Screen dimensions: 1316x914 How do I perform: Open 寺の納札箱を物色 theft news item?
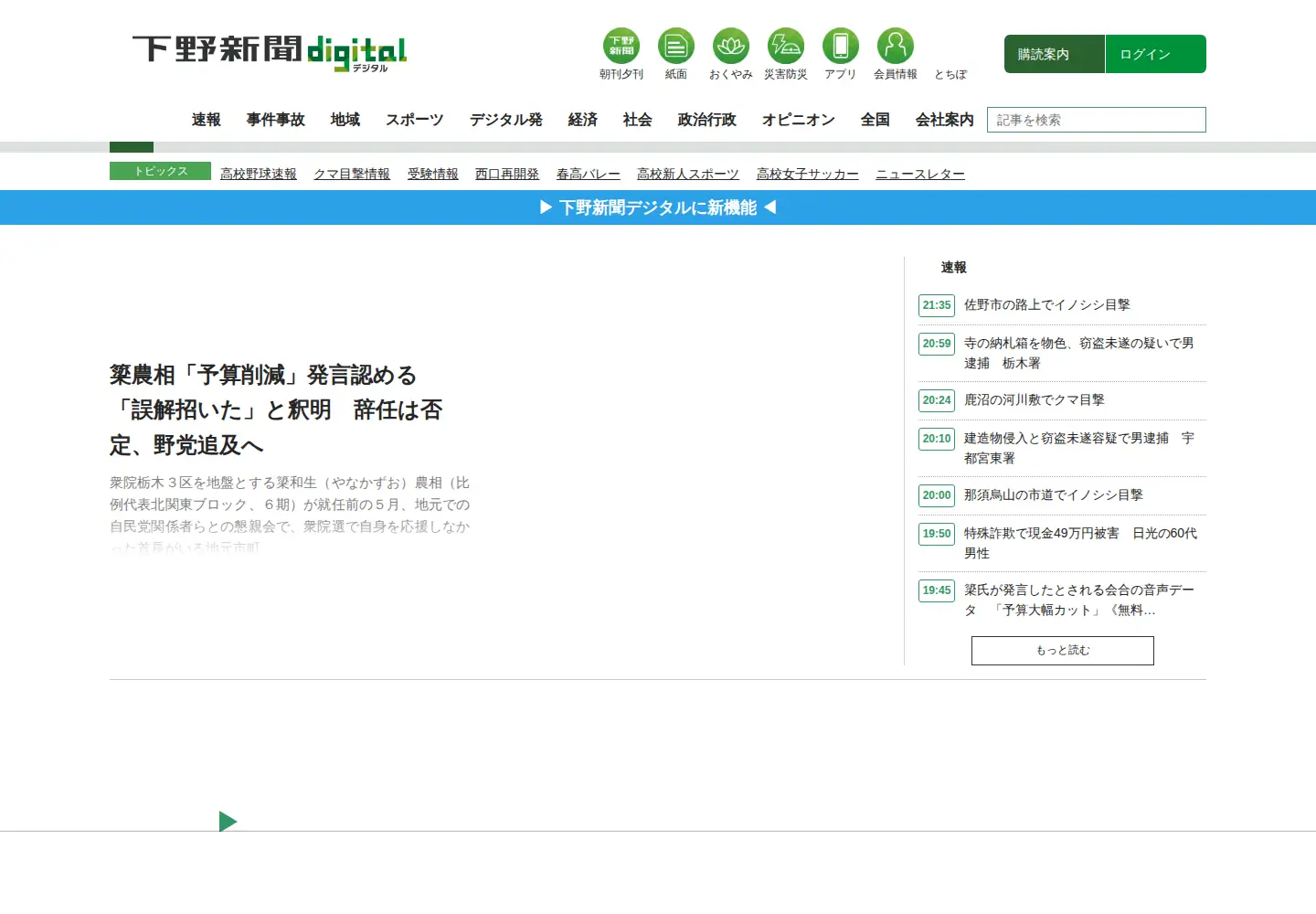(1079, 354)
